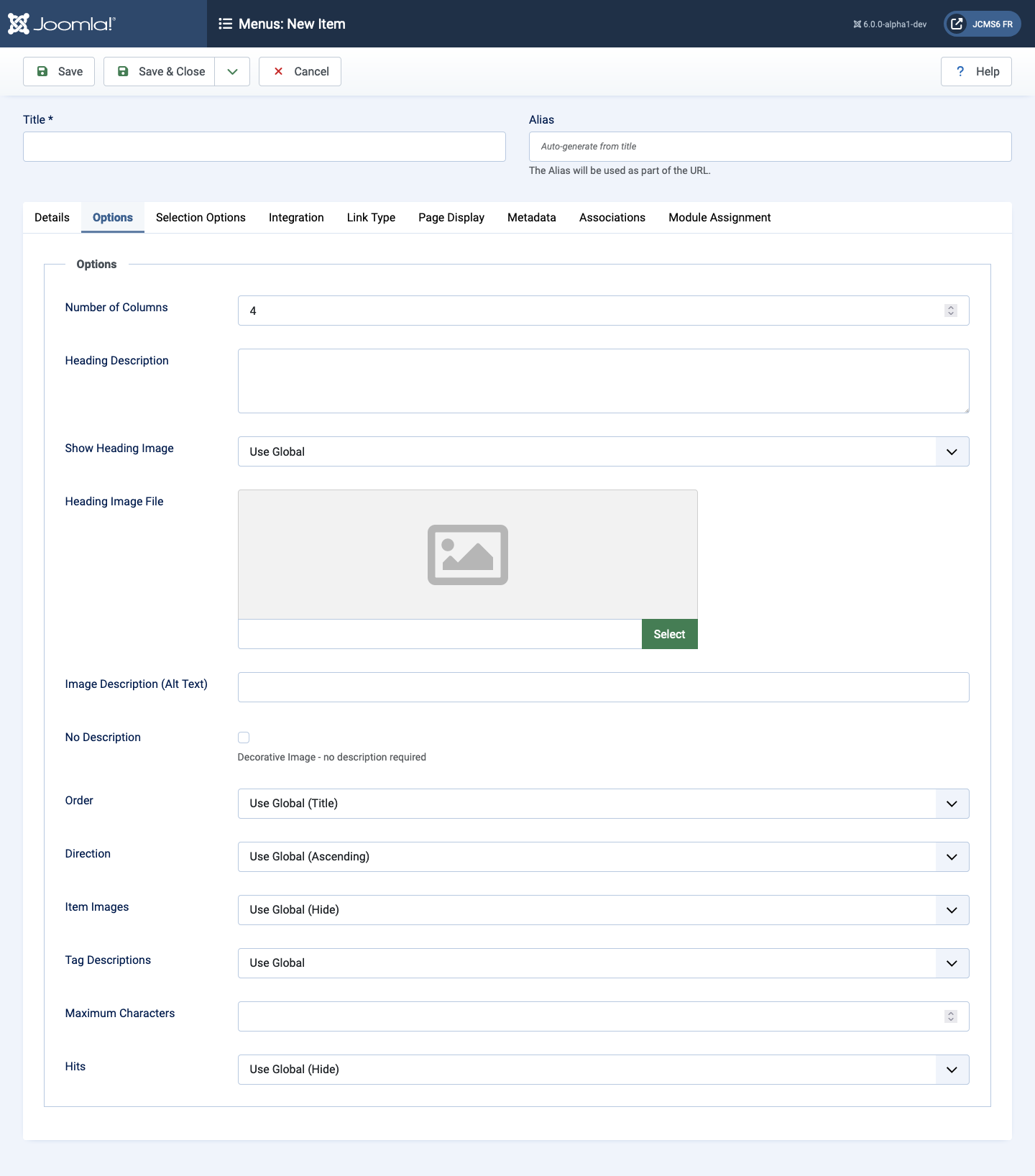Open the Metadata tab
Screen dimensions: 1035x1176
pyautogui.click(x=532, y=217)
